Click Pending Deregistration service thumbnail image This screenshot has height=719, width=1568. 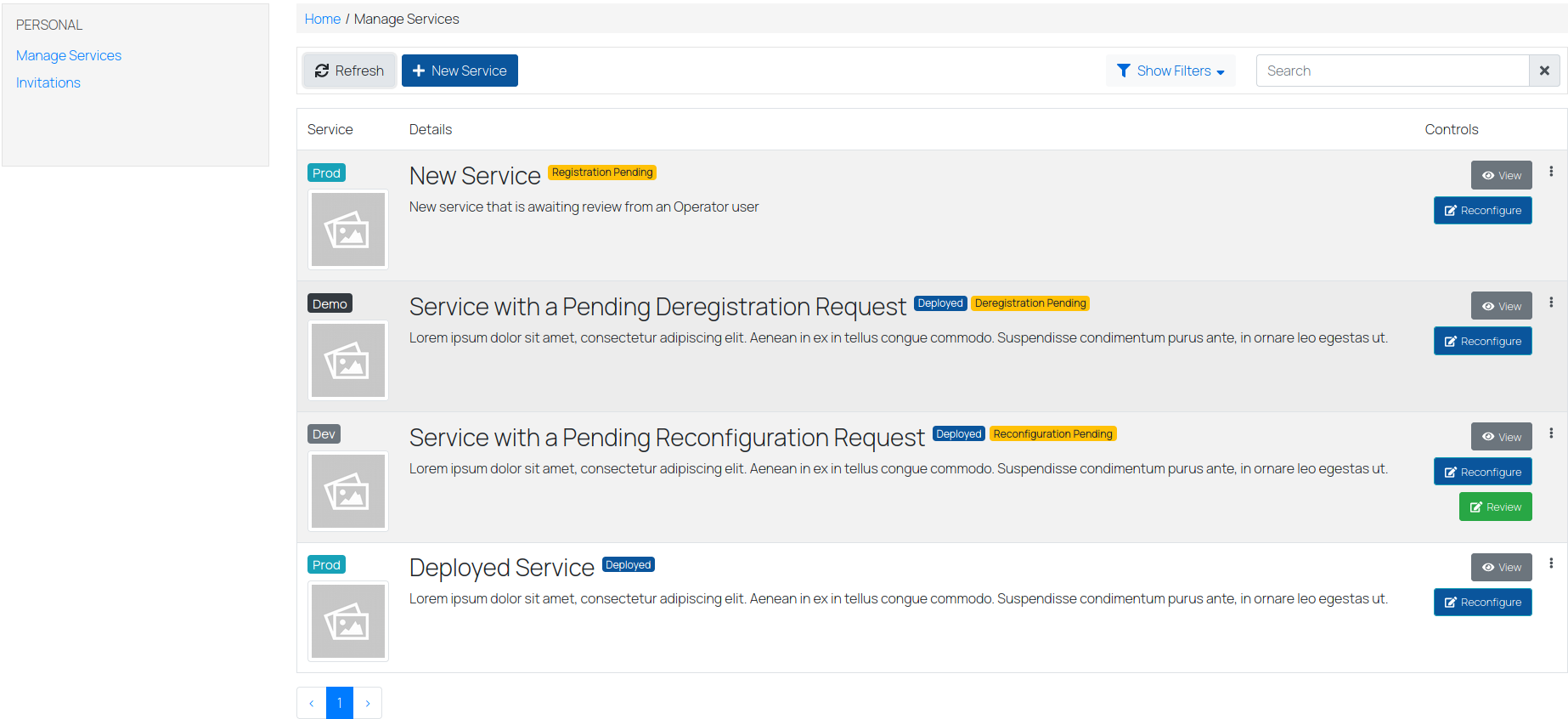click(x=348, y=360)
